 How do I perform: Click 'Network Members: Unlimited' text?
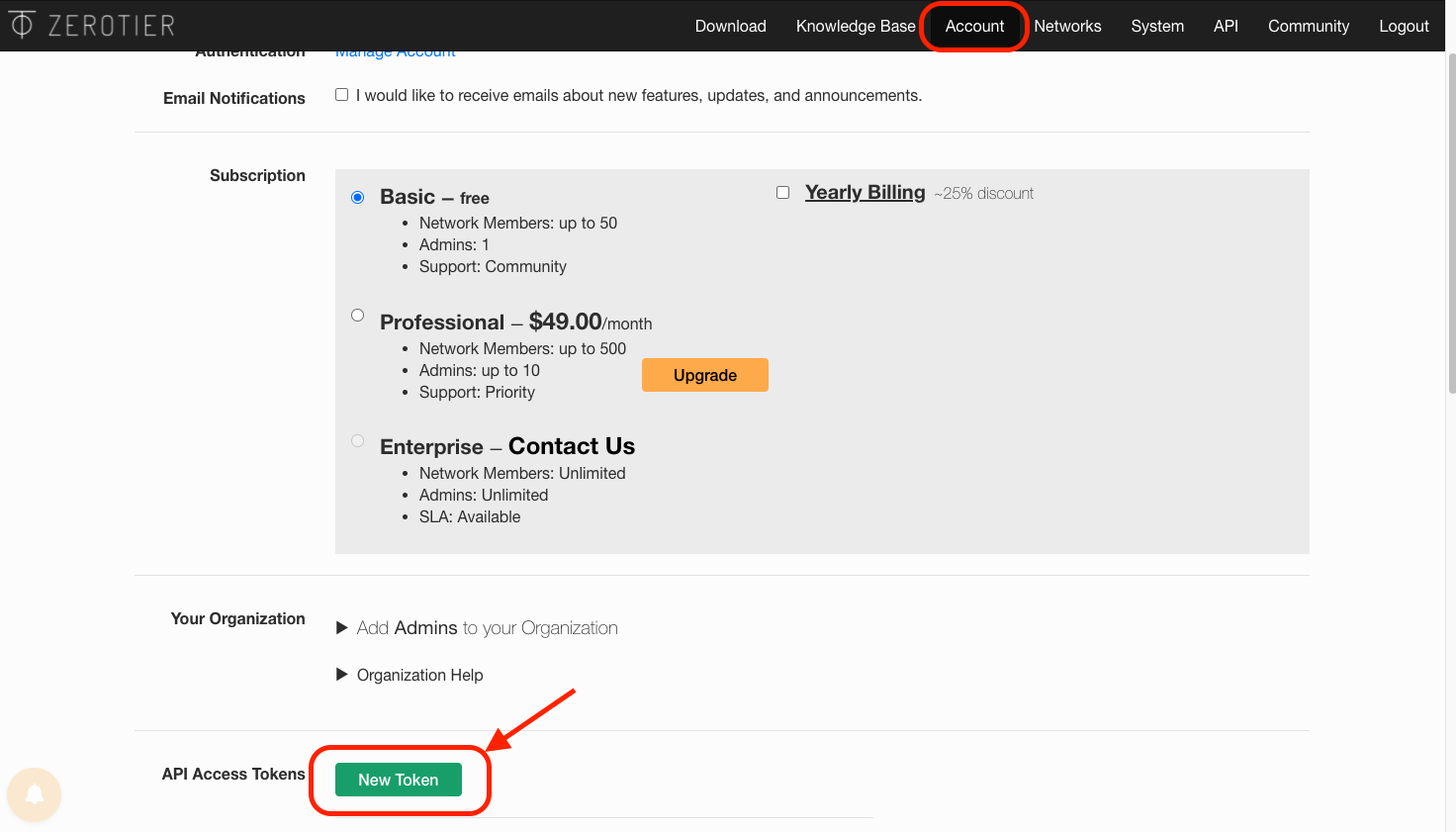pyautogui.click(x=522, y=473)
